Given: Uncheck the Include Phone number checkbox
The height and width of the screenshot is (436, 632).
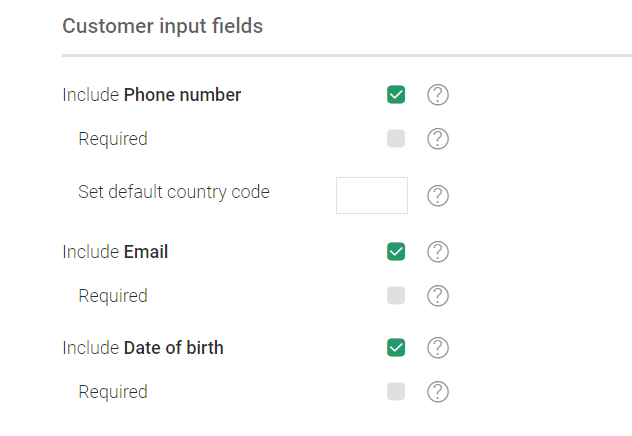Looking at the screenshot, I should [x=396, y=95].
